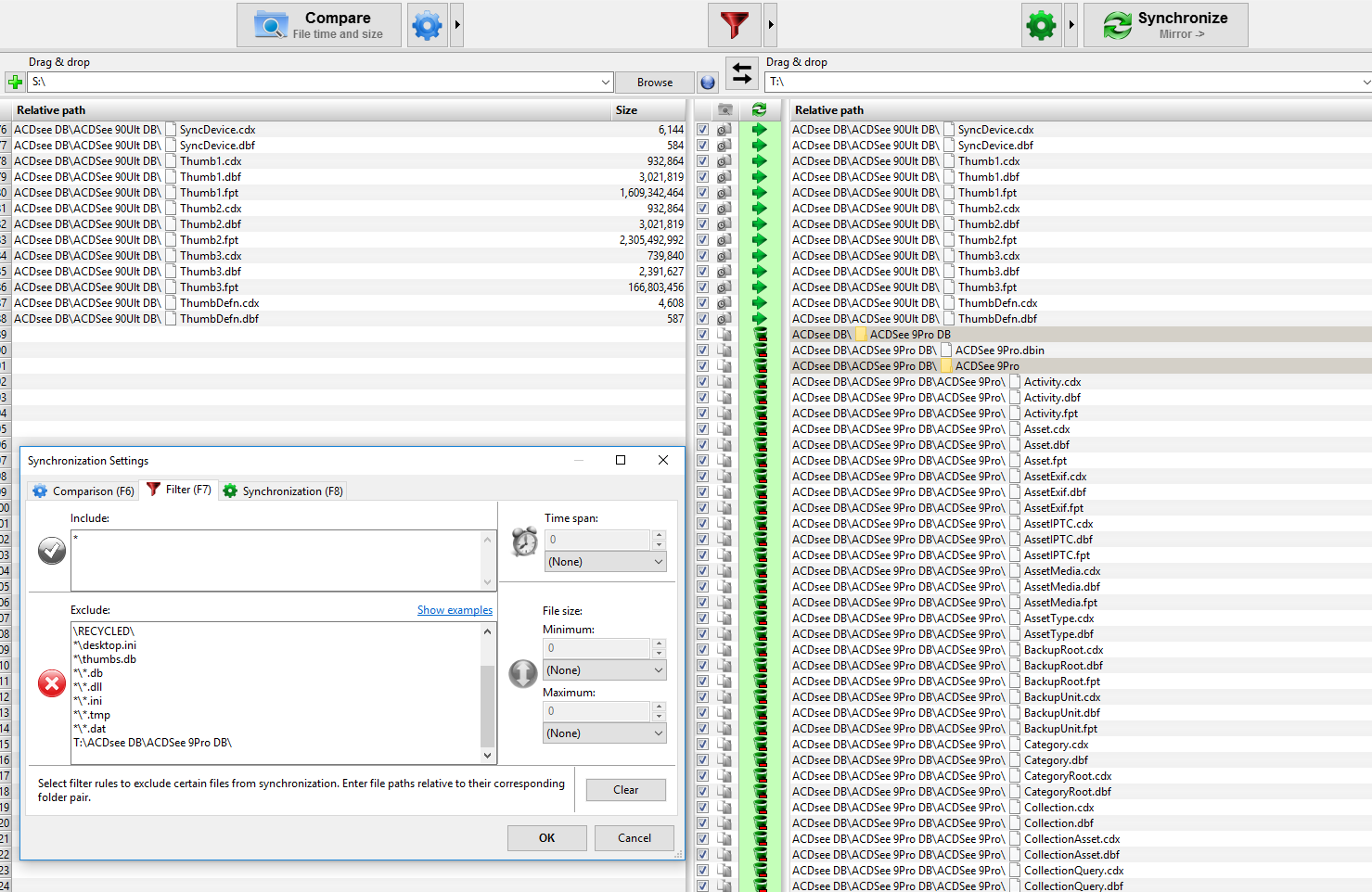Click the Time span stopwatch icon

pyautogui.click(x=524, y=542)
